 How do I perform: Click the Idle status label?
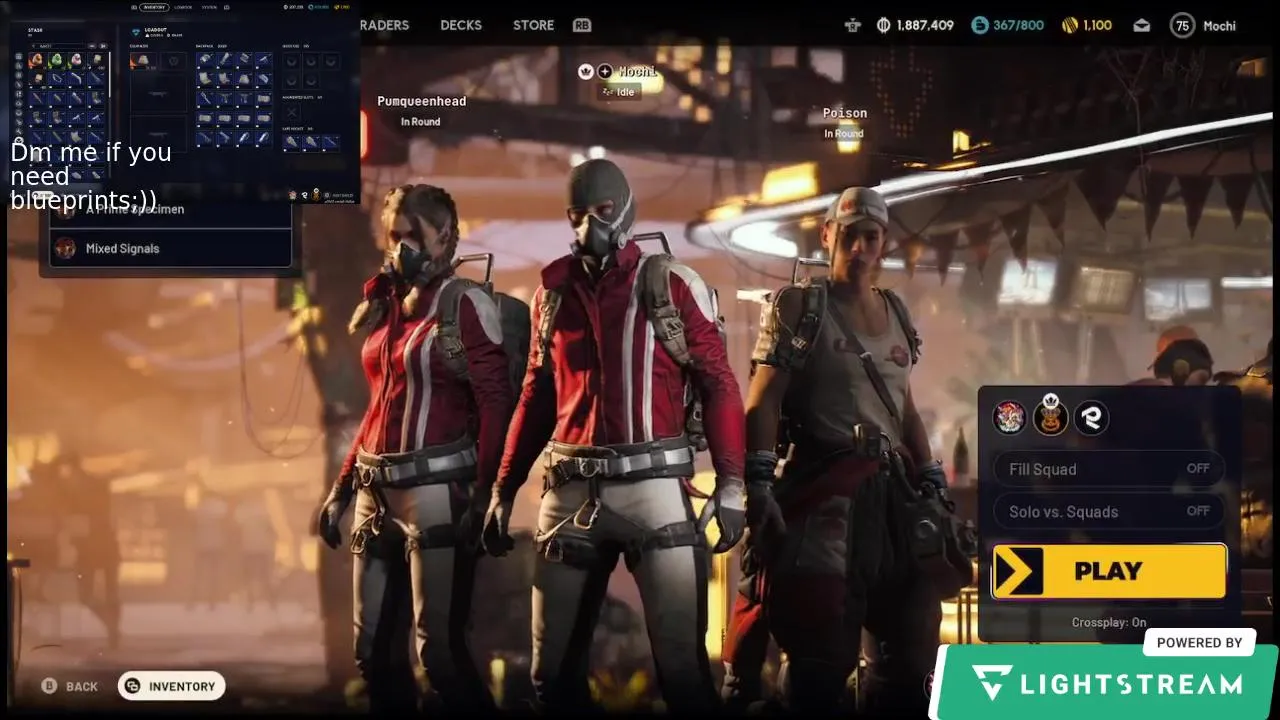click(x=619, y=91)
